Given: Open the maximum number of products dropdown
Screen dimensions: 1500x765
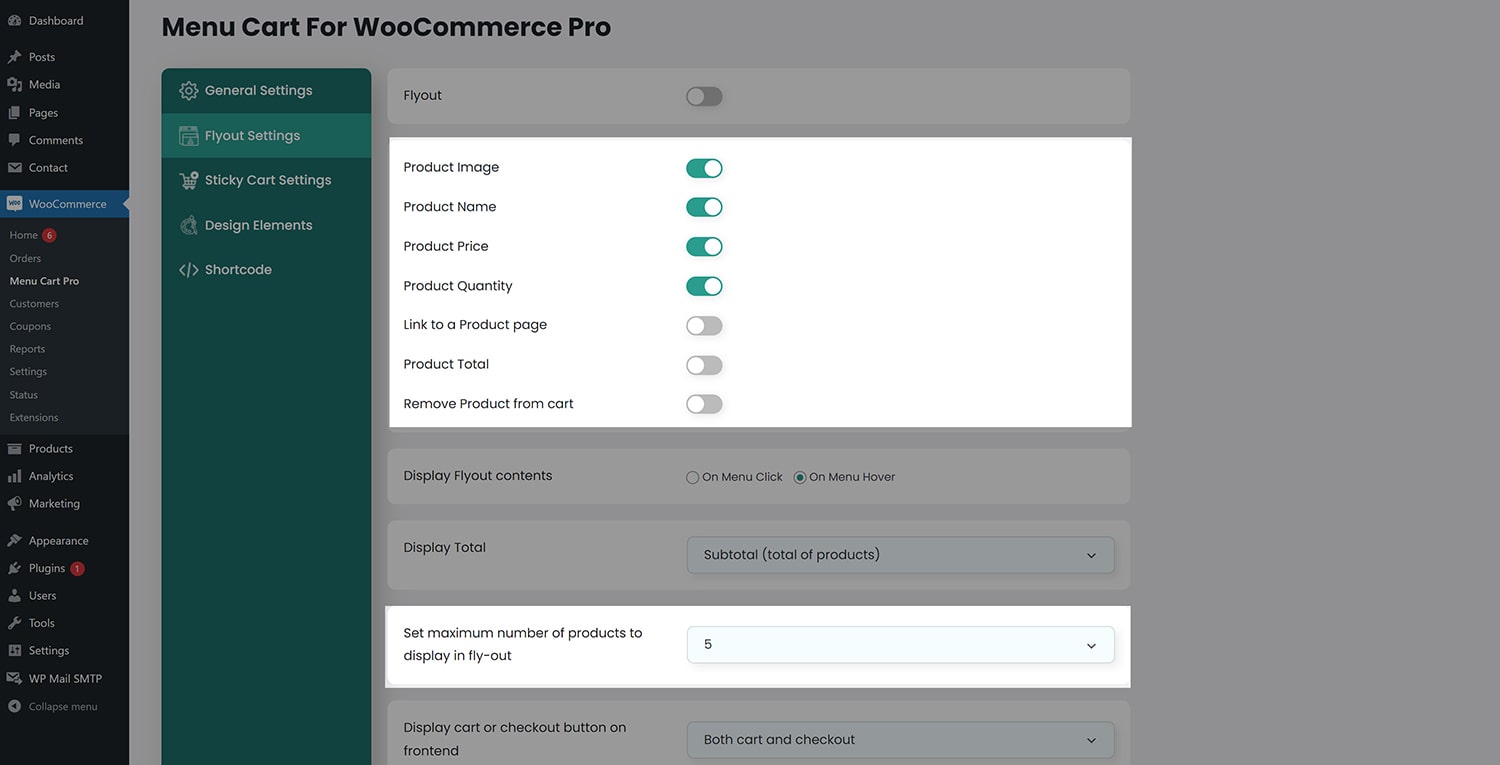Looking at the screenshot, I should point(900,645).
